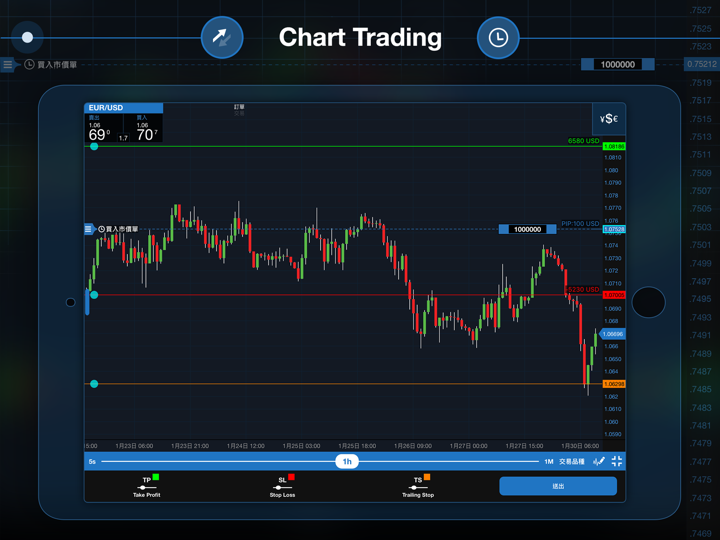Open the order line hamburger menu icon
The width and height of the screenshot is (720, 540).
[x=89, y=229]
